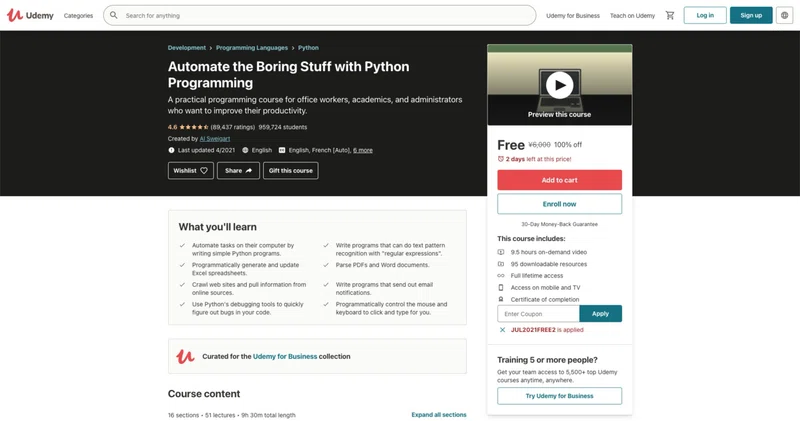Click Try Udemy for Business button
Screen dimensions: 800x421
(x=559, y=396)
